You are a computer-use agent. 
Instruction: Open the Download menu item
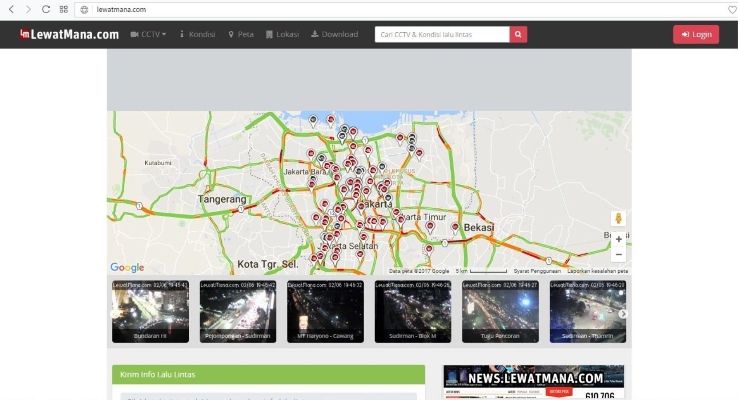coord(335,34)
